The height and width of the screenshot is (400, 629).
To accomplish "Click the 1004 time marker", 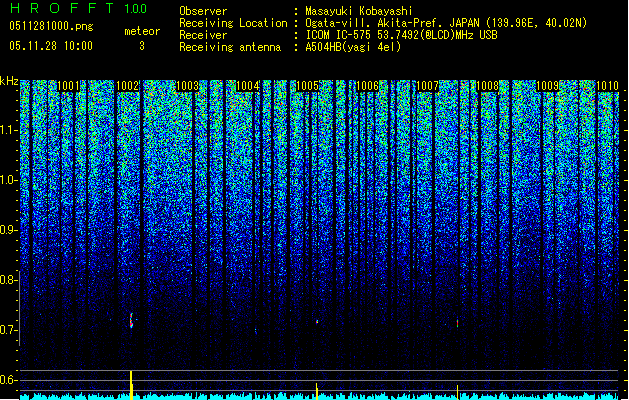I will [248, 86].
